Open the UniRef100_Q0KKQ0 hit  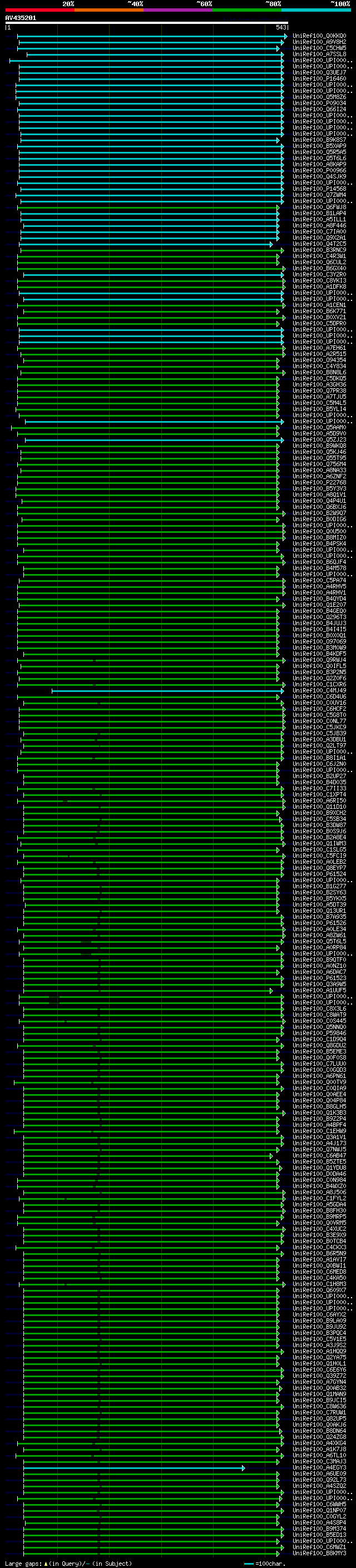pyautogui.click(x=319, y=36)
